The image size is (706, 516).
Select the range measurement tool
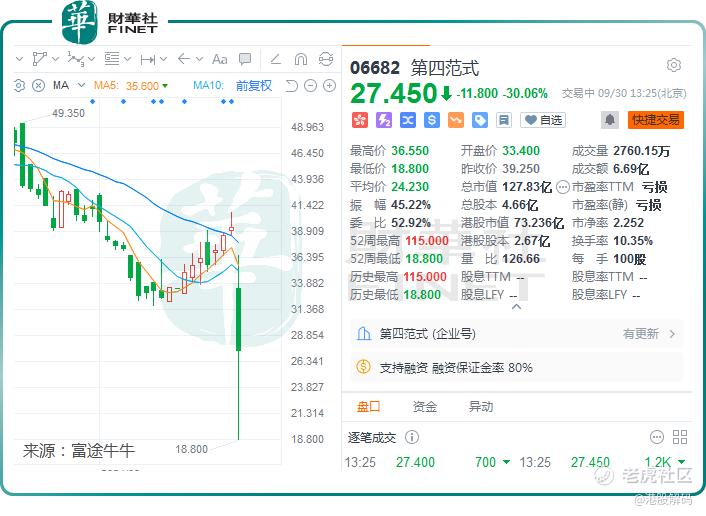coord(148,59)
